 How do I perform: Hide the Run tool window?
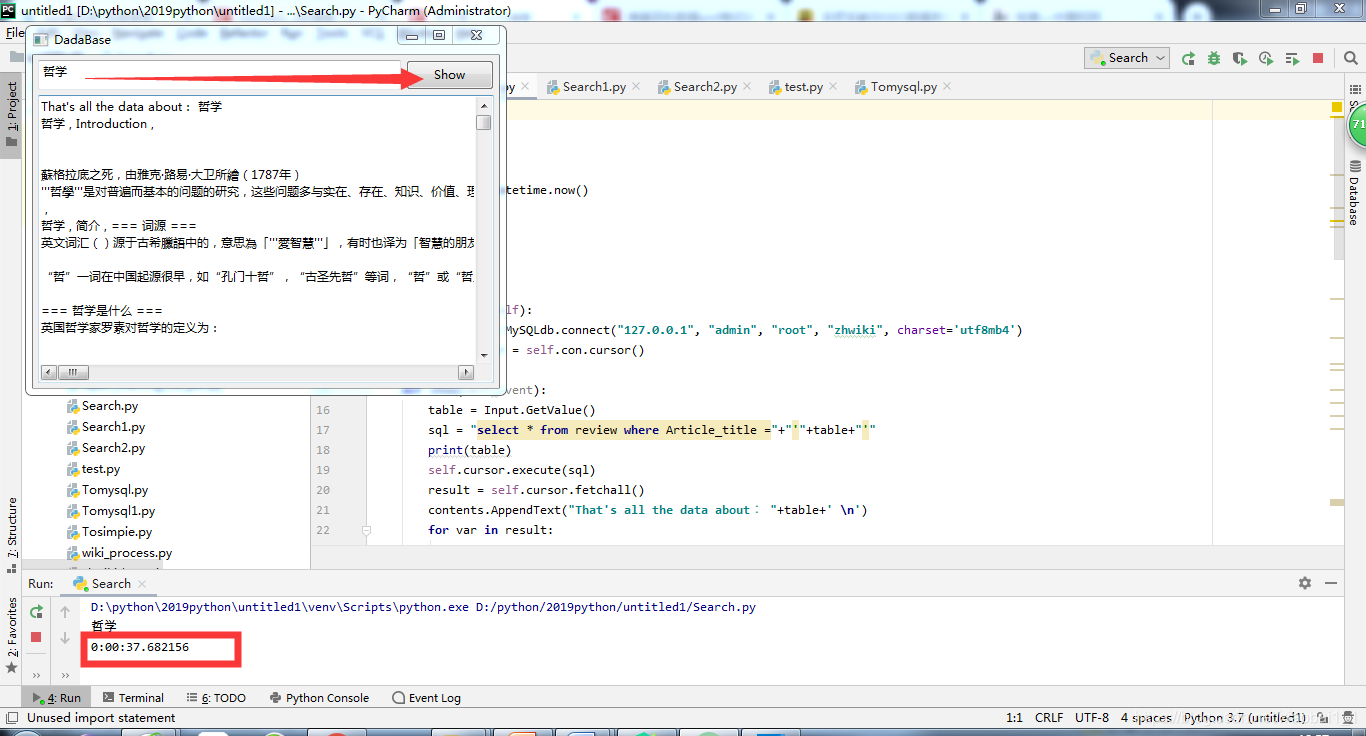(1331, 583)
